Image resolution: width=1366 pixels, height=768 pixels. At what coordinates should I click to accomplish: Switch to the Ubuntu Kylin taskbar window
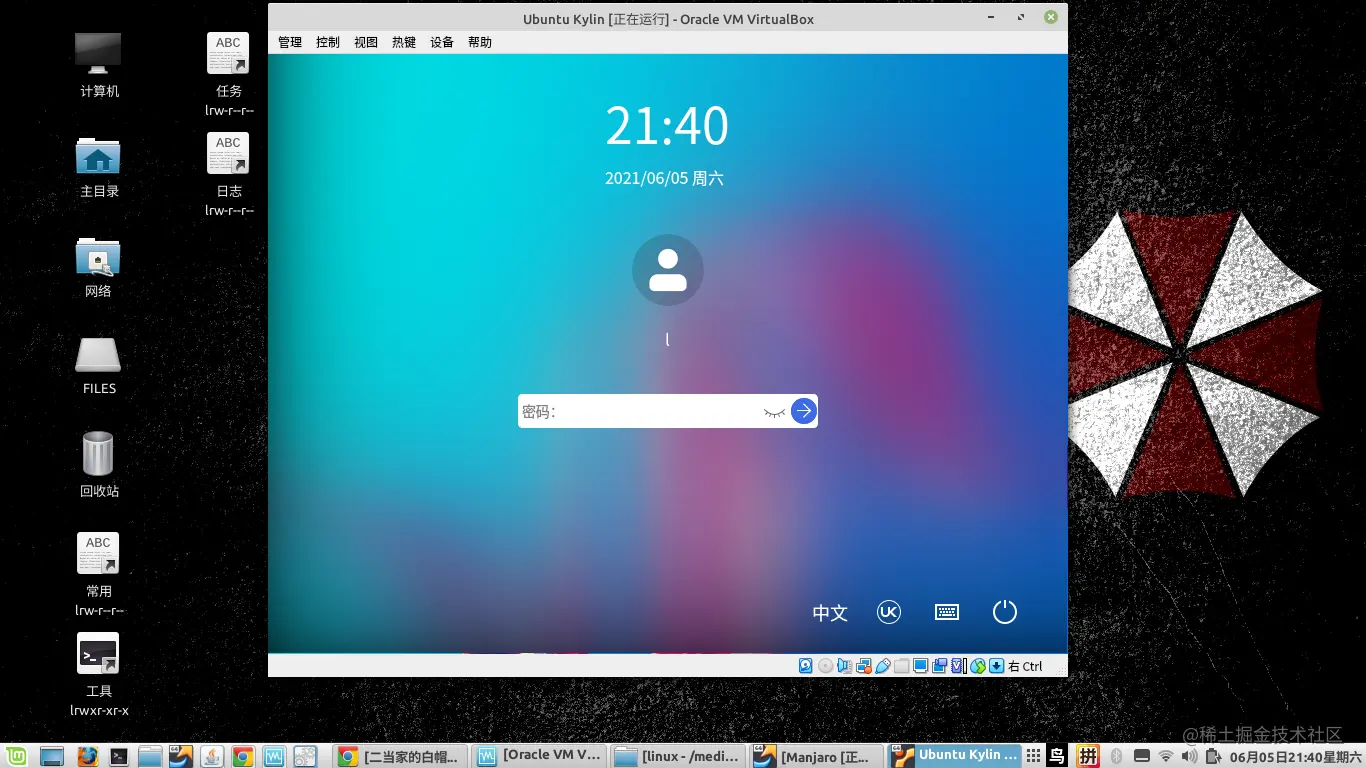(955, 756)
